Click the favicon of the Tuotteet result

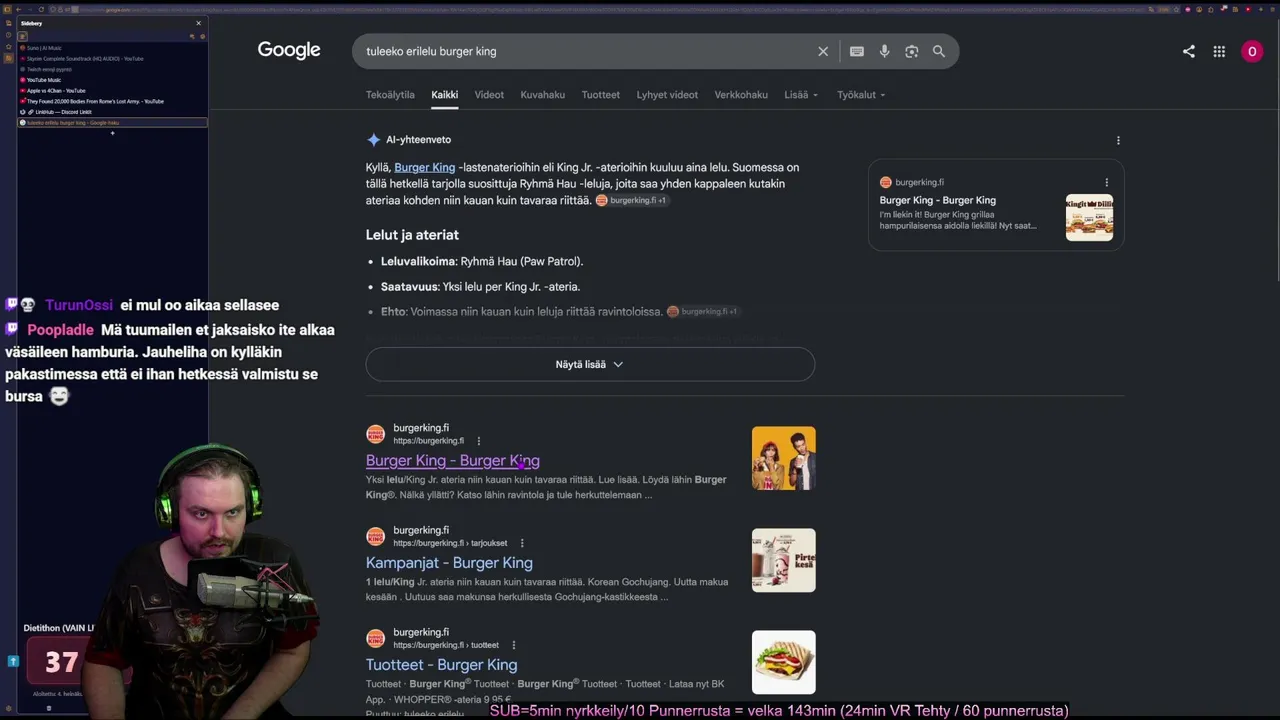(375, 638)
